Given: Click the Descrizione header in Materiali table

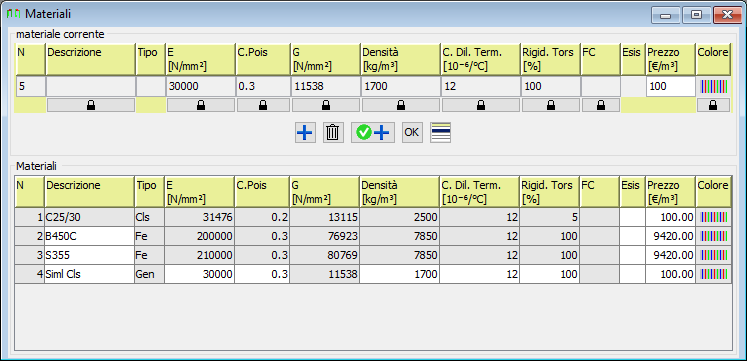Looking at the screenshot, I should tap(90, 191).
